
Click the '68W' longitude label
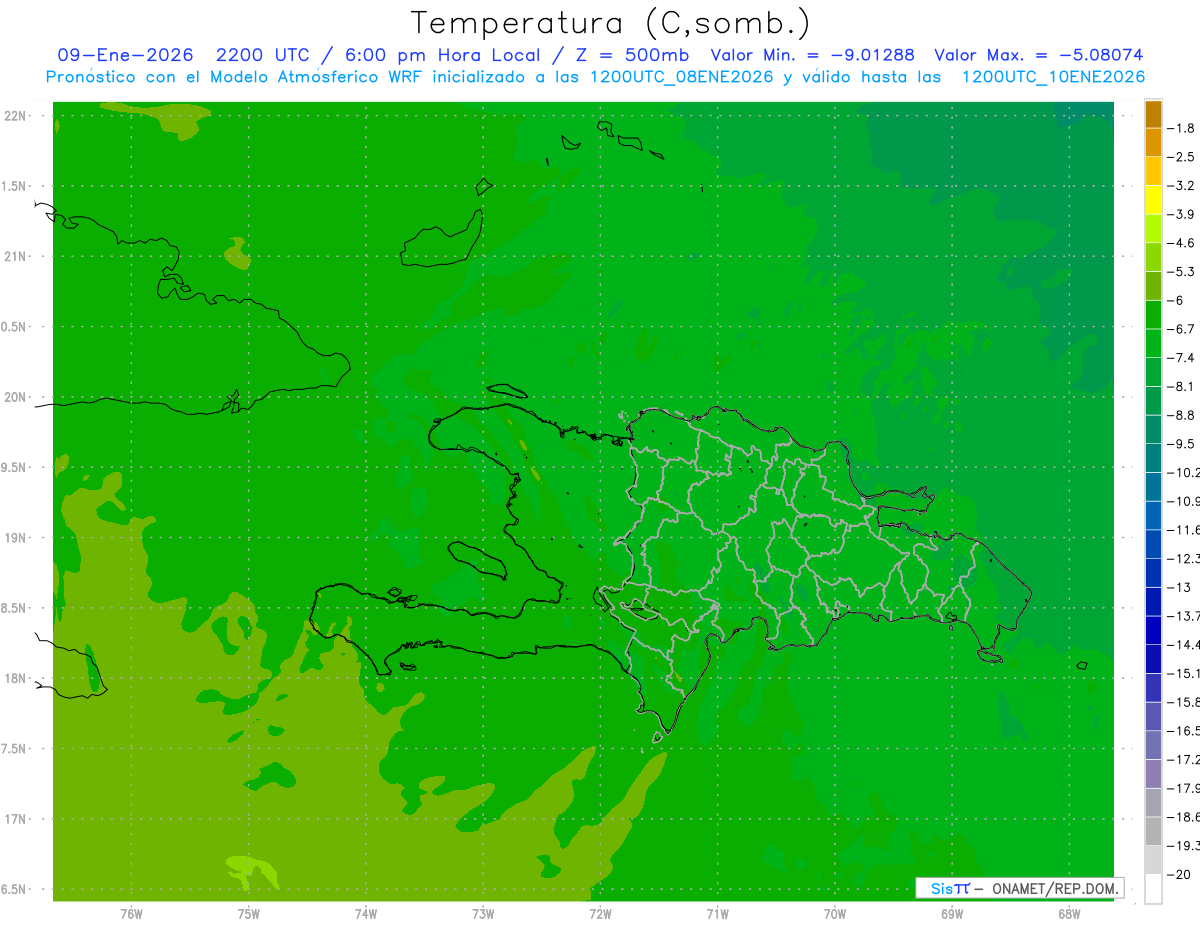[x=1068, y=914]
